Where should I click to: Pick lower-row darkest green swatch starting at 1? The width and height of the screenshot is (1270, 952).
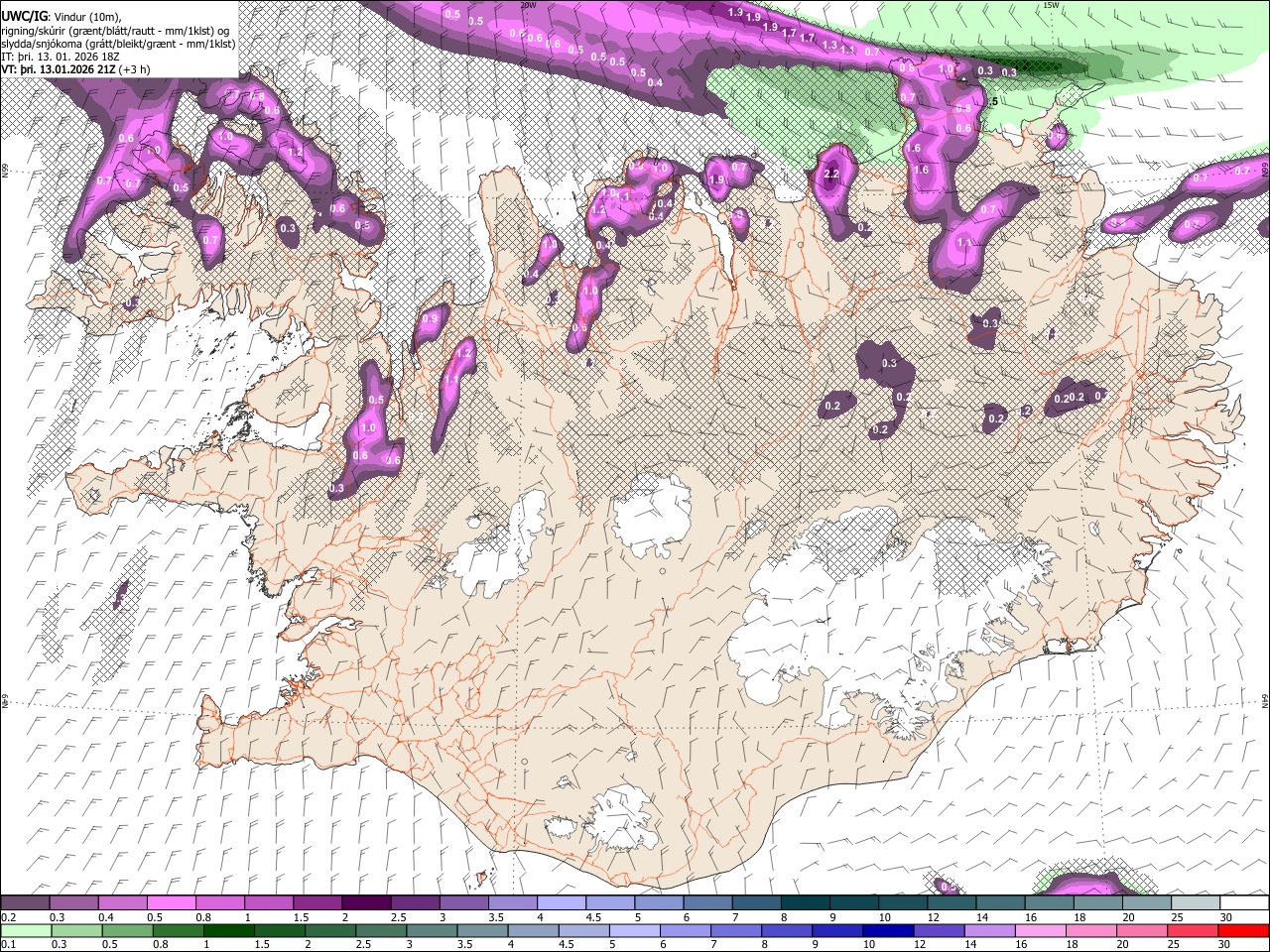coord(228,930)
